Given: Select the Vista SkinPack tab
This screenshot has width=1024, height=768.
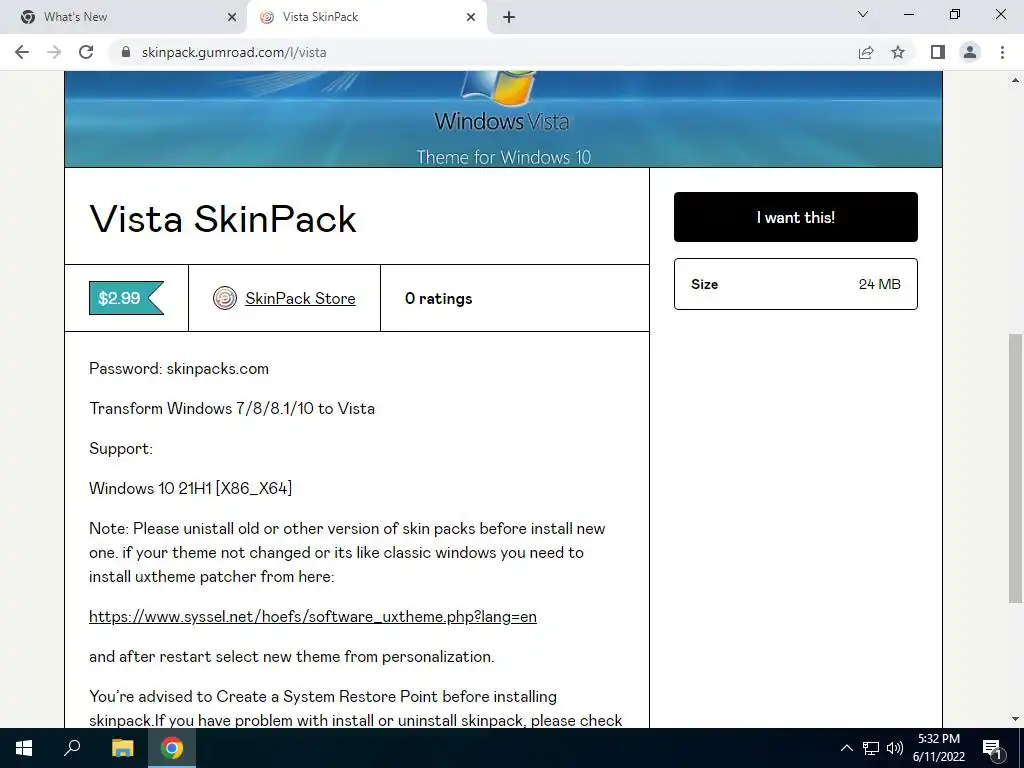Looking at the screenshot, I should click(368, 17).
